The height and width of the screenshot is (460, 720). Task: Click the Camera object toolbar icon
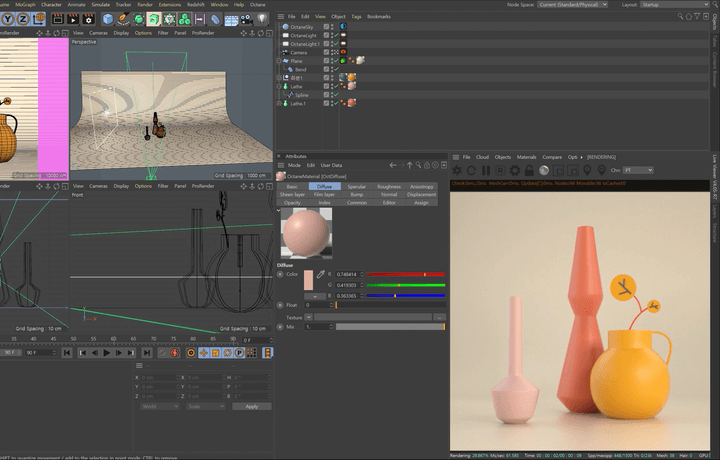click(x=247, y=19)
